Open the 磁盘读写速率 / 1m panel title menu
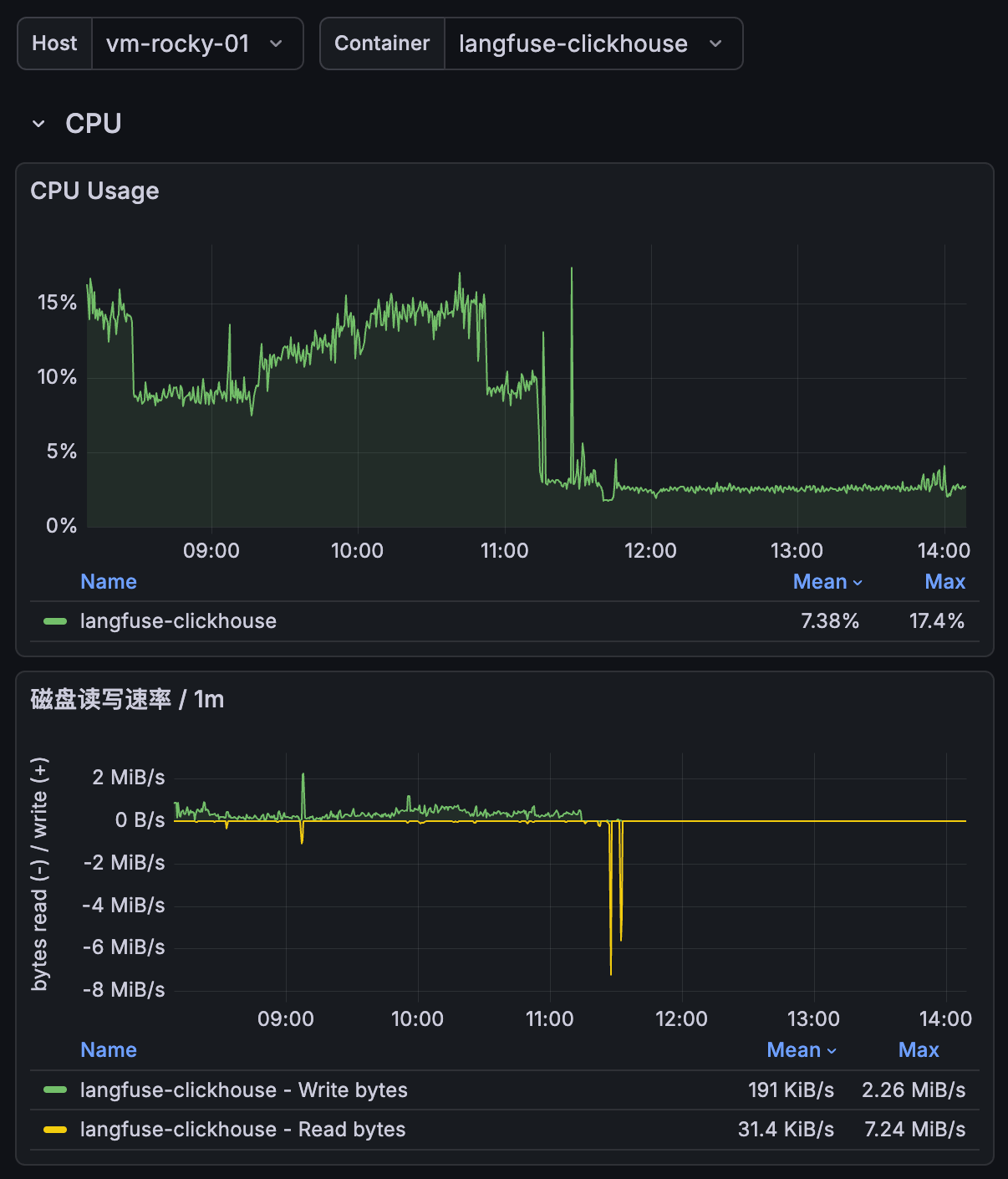This screenshot has height=1179, width=1008. pos(127,699)
